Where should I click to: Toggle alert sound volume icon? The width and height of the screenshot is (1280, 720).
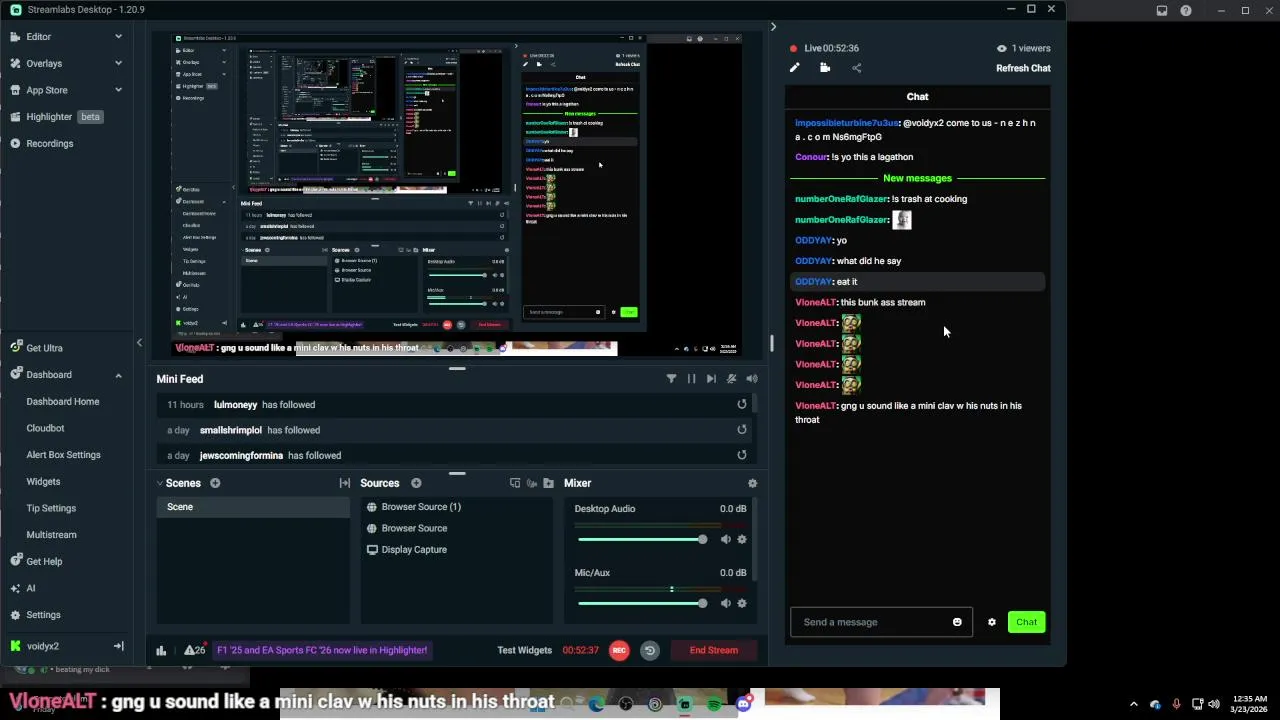pos(752,379)
